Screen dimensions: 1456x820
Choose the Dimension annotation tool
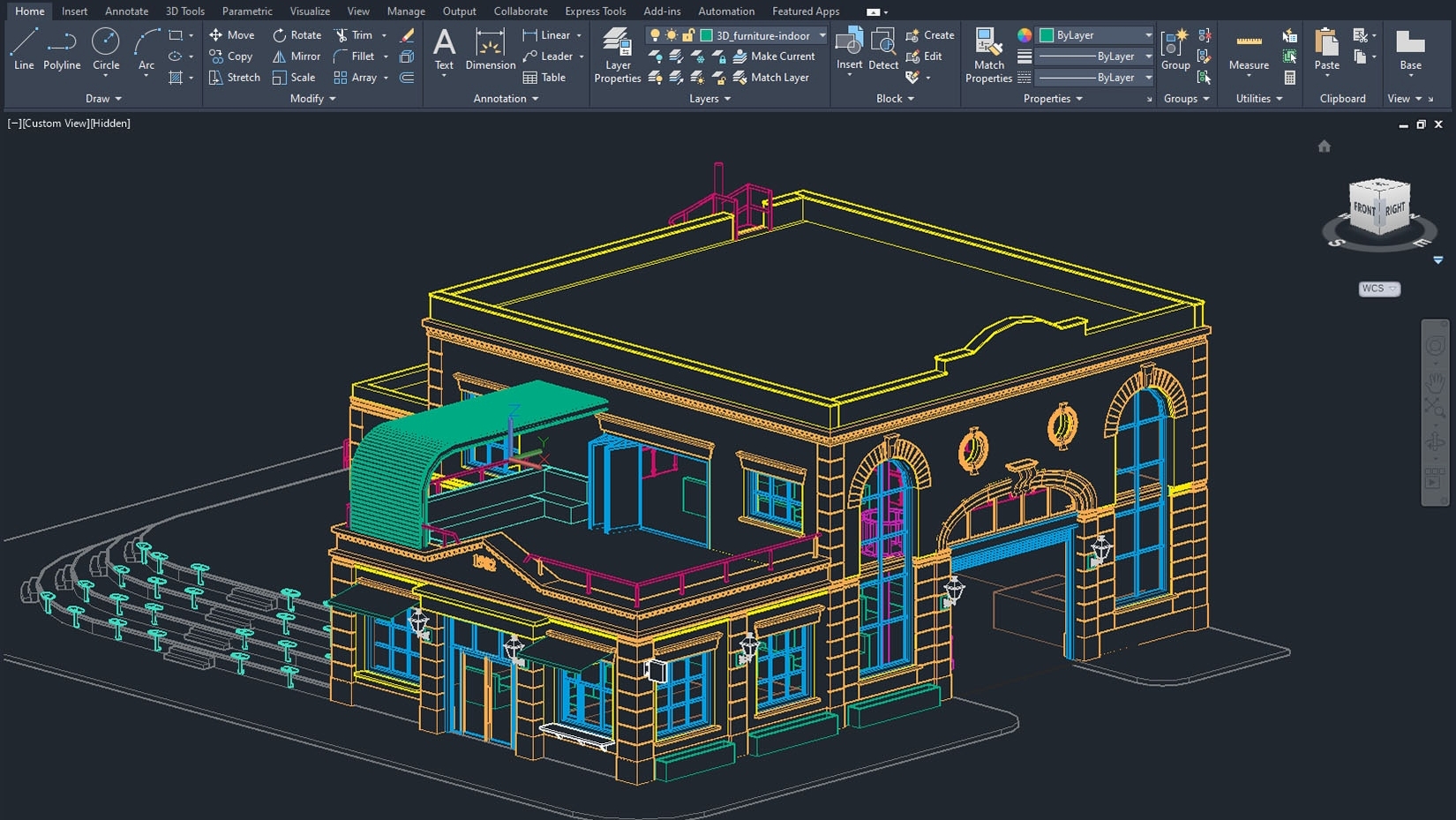point(490,48)
